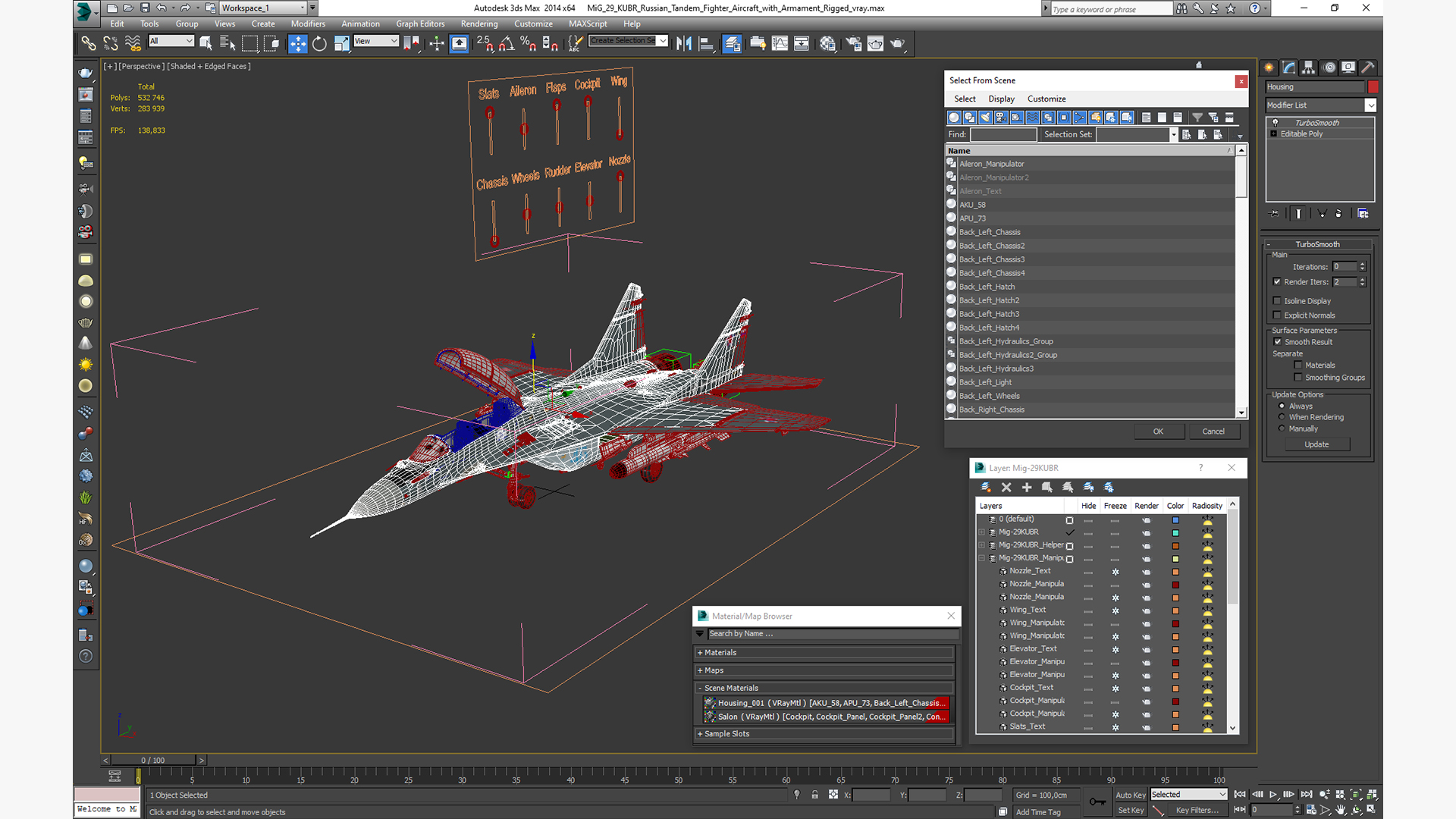Open selection filter All dropdown

pyautogui.click(x=171, y=41)
